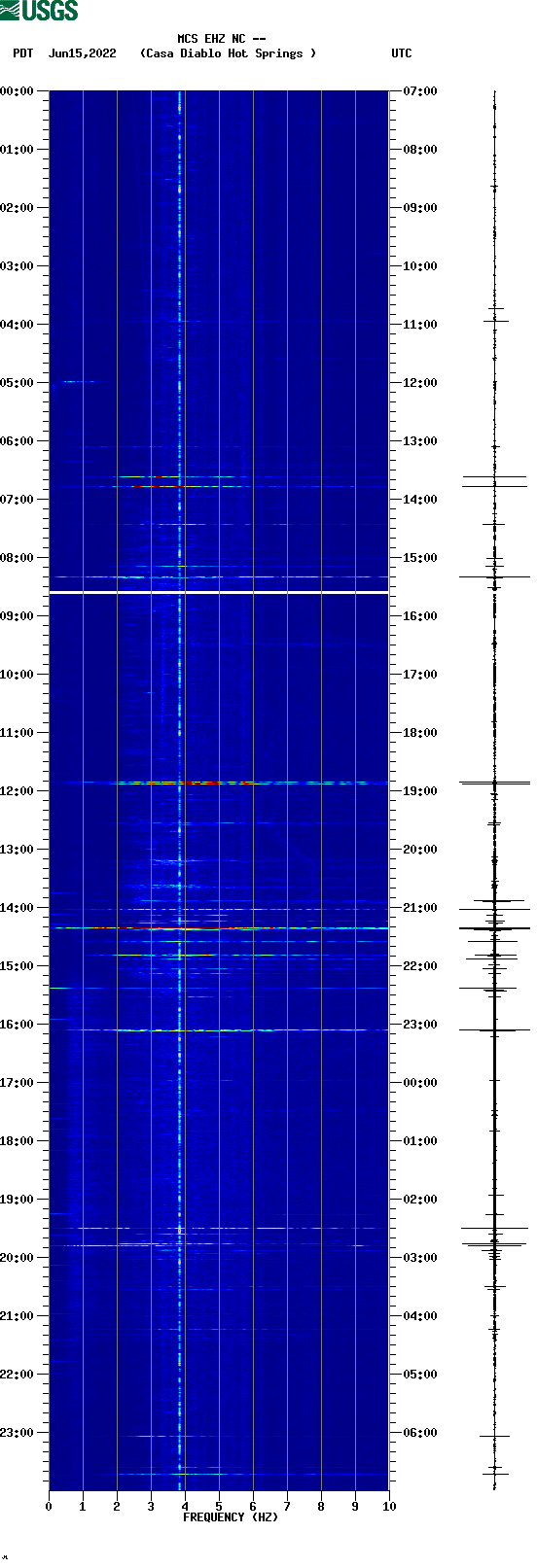Click the 'PDT' timezone label
The height and width of the screenshot is (1568, 537).
[x=23, y=53]
